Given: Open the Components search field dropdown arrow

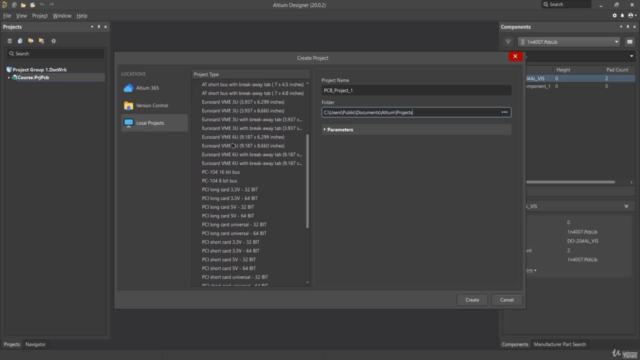Looking at the screenshot, I should 631,56.
